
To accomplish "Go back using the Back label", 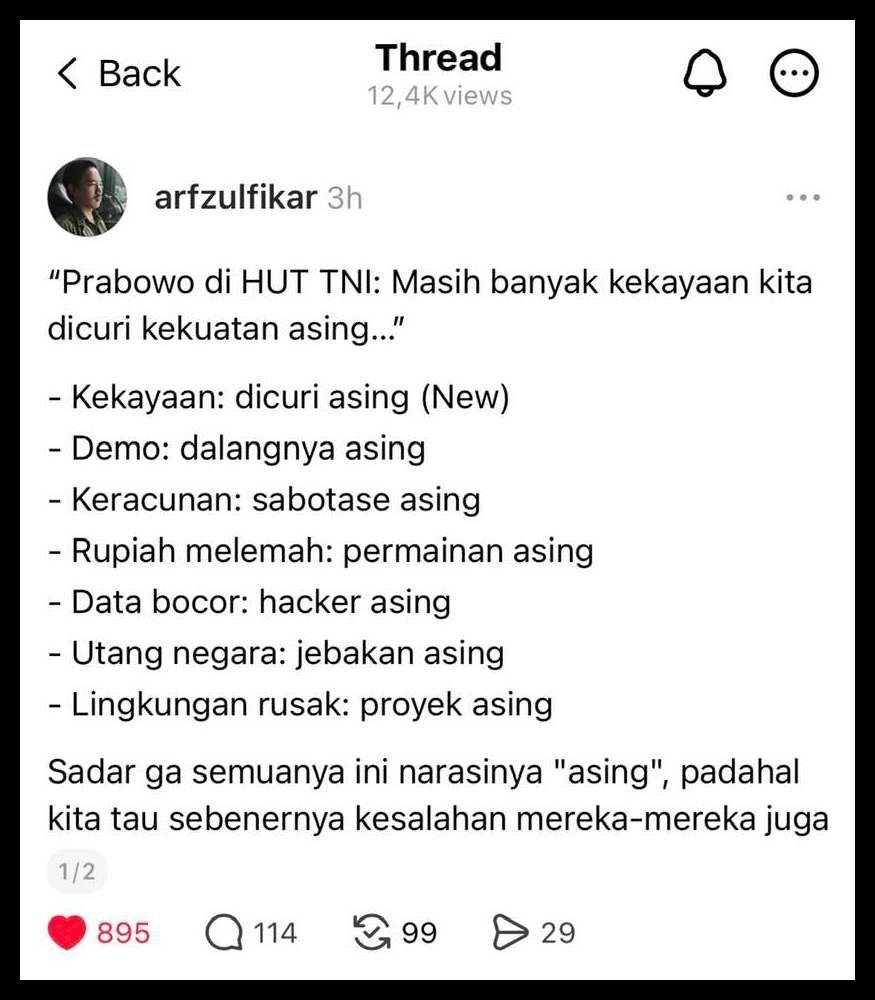I will (x=140, y=73).
